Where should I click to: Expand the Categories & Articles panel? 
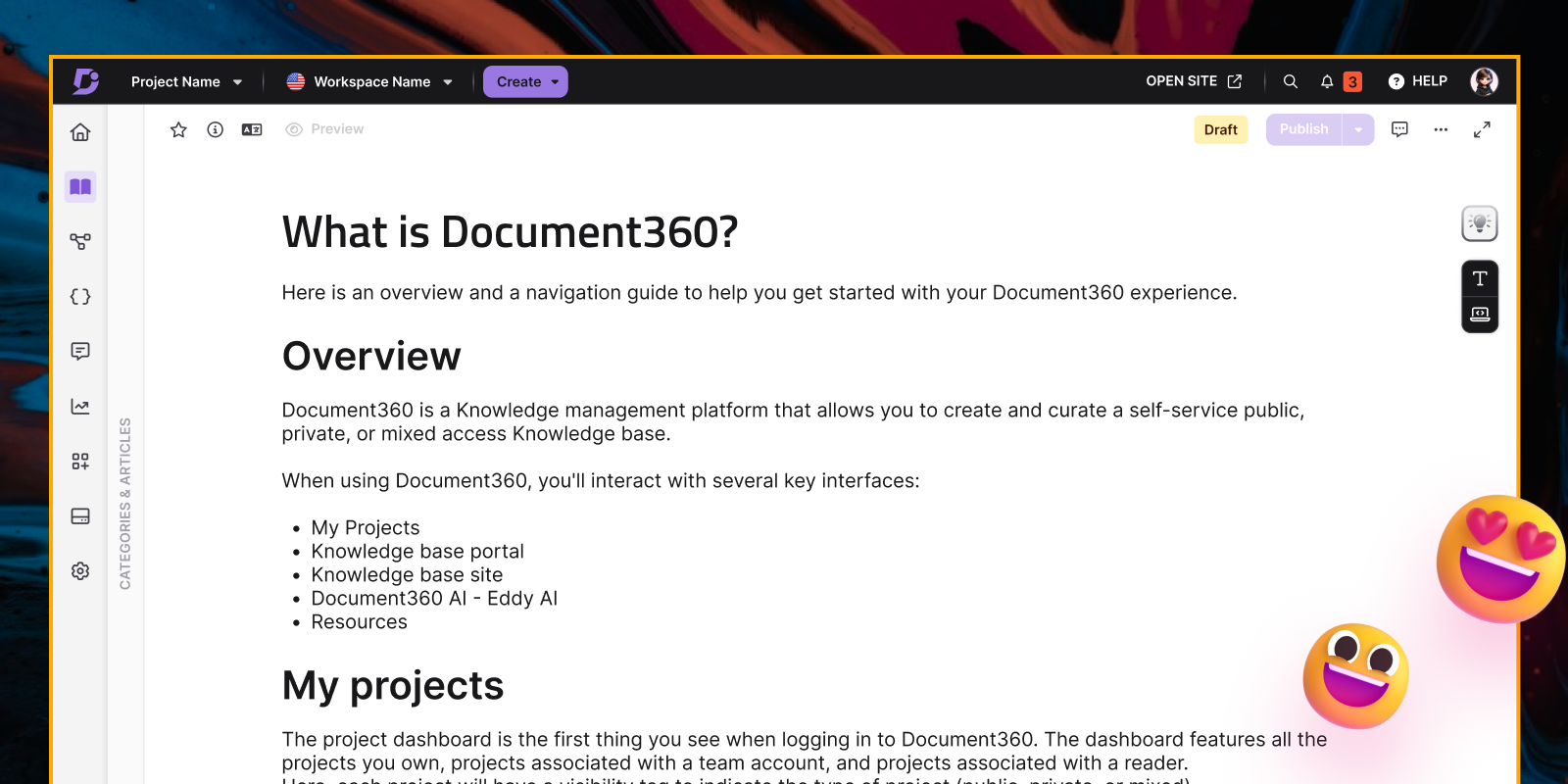click(x=125, y=504)
